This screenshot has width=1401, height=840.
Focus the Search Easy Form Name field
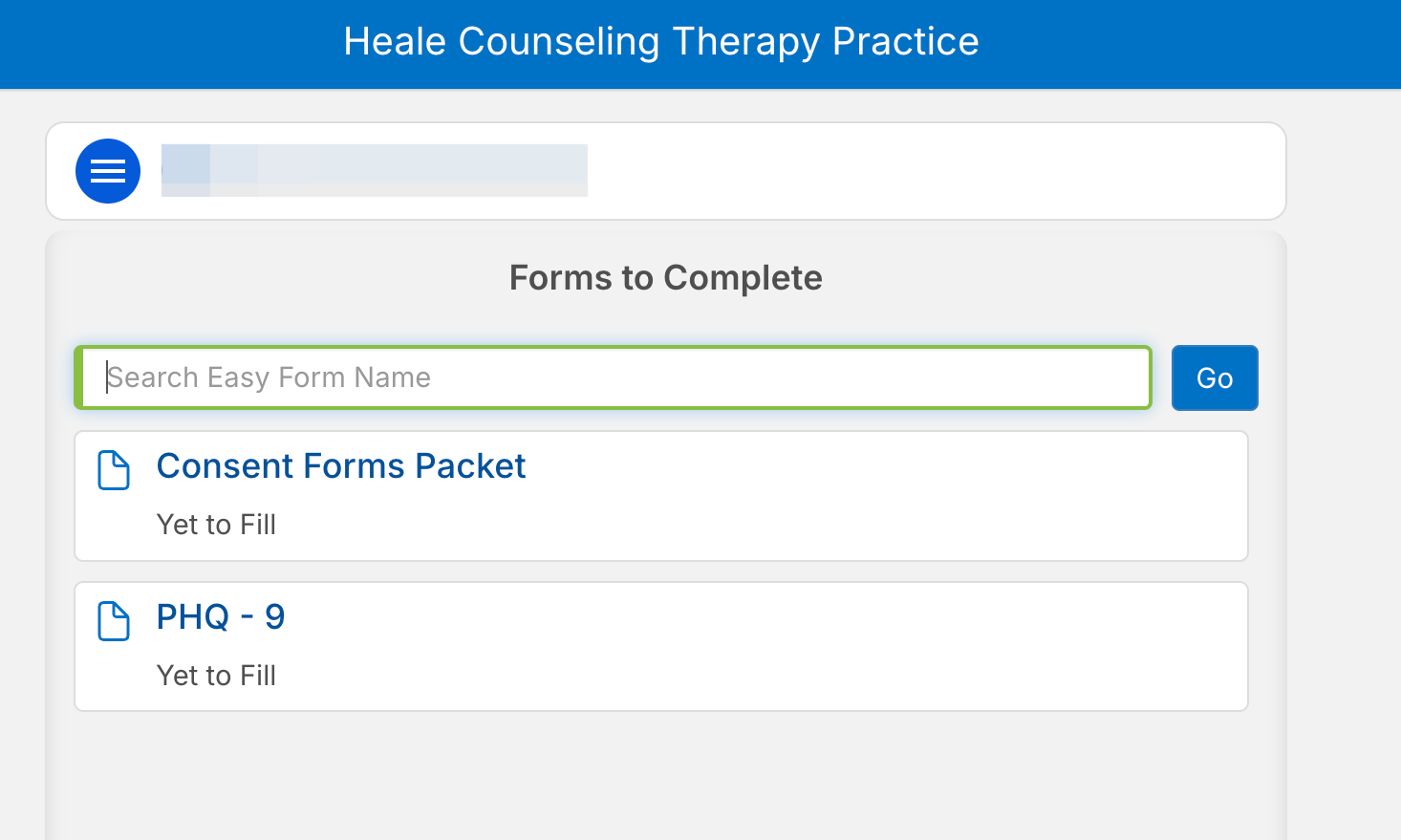[613, 377]
